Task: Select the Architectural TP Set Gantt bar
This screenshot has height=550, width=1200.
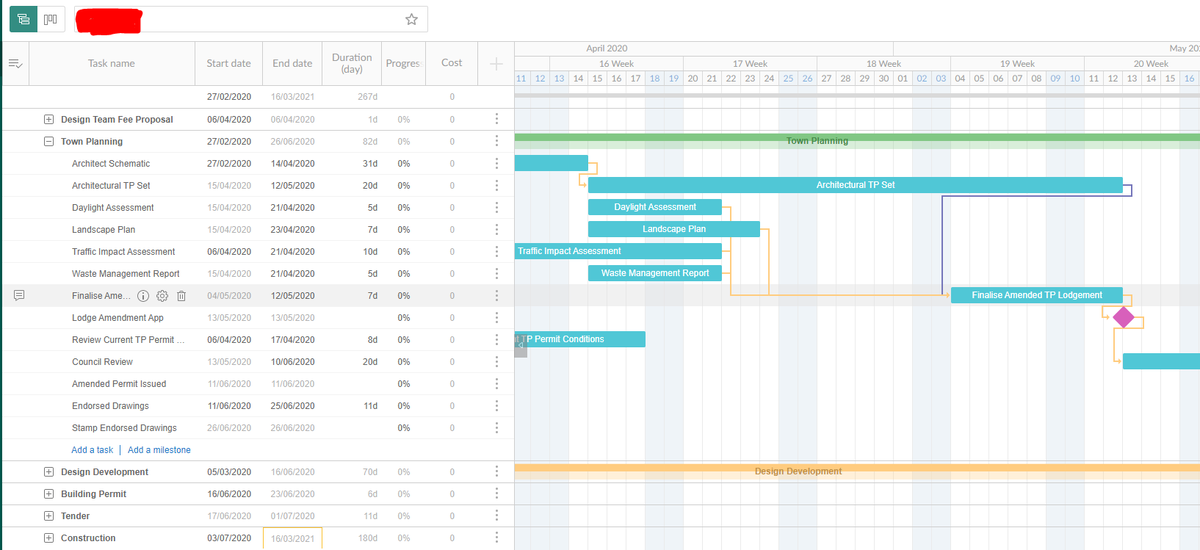Action: (855, 185)
